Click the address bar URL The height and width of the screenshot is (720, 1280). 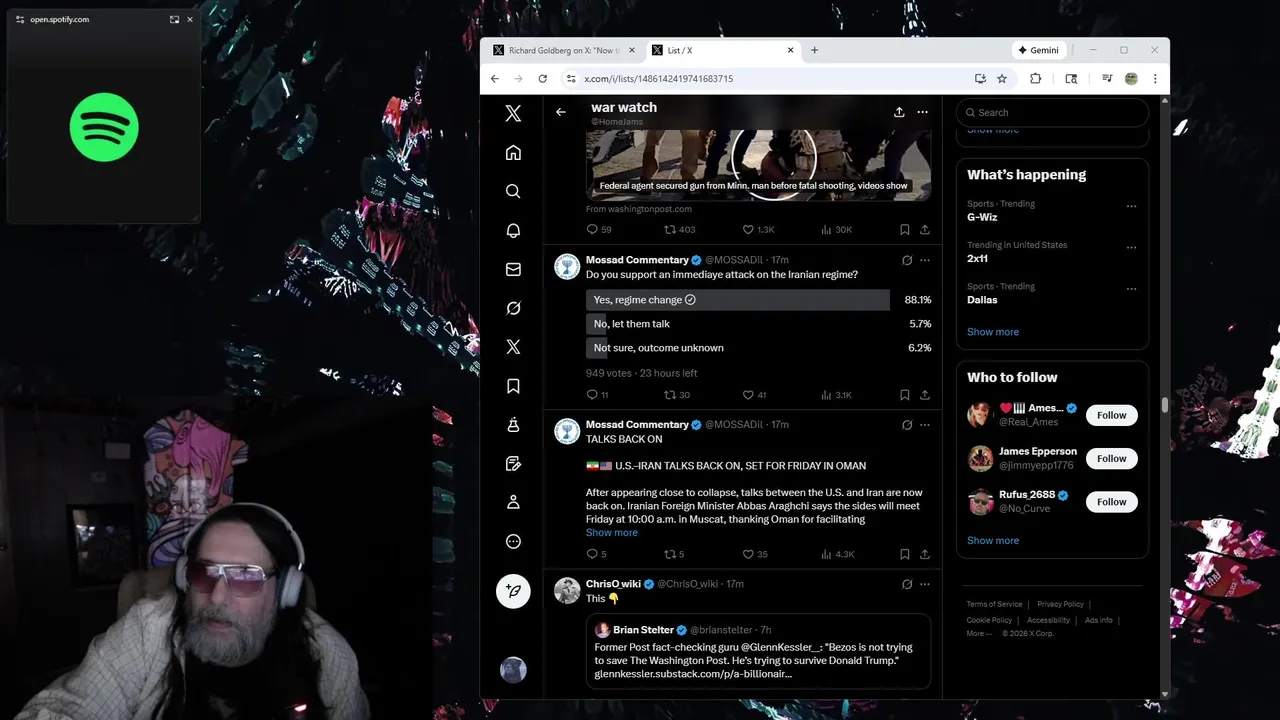click(659, 78)
